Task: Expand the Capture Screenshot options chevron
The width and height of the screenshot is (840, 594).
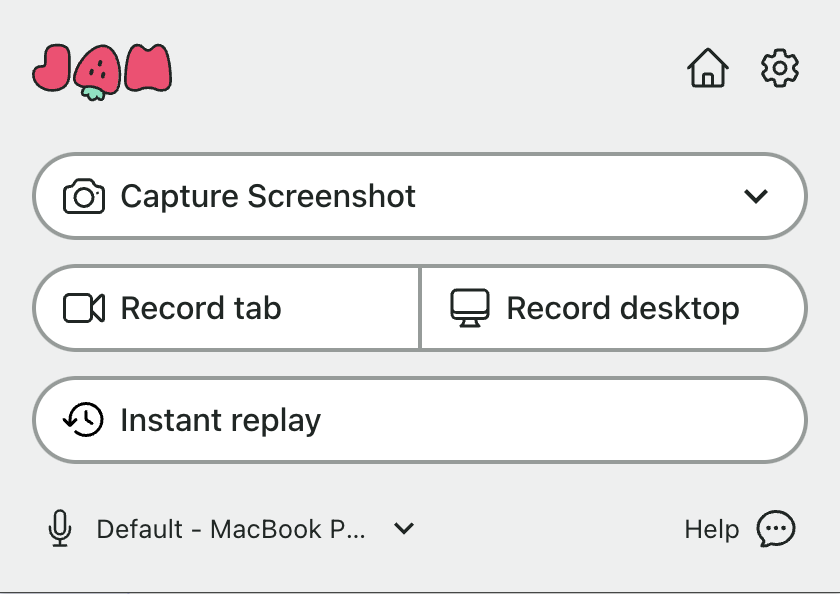Action: pyautogui.click(x=758, y=196)
